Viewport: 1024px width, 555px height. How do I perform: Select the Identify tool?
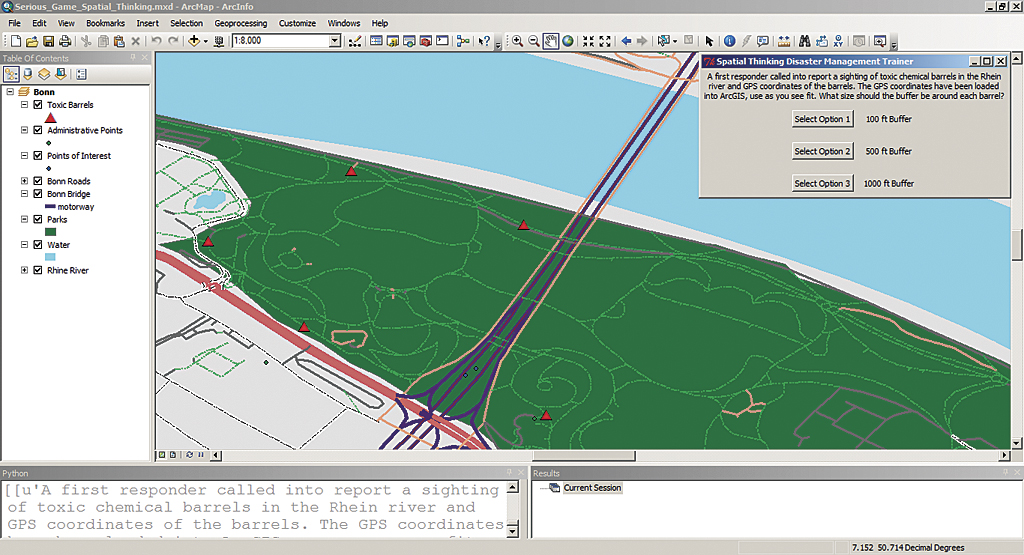pyautogui.click(x=729, y=41)
